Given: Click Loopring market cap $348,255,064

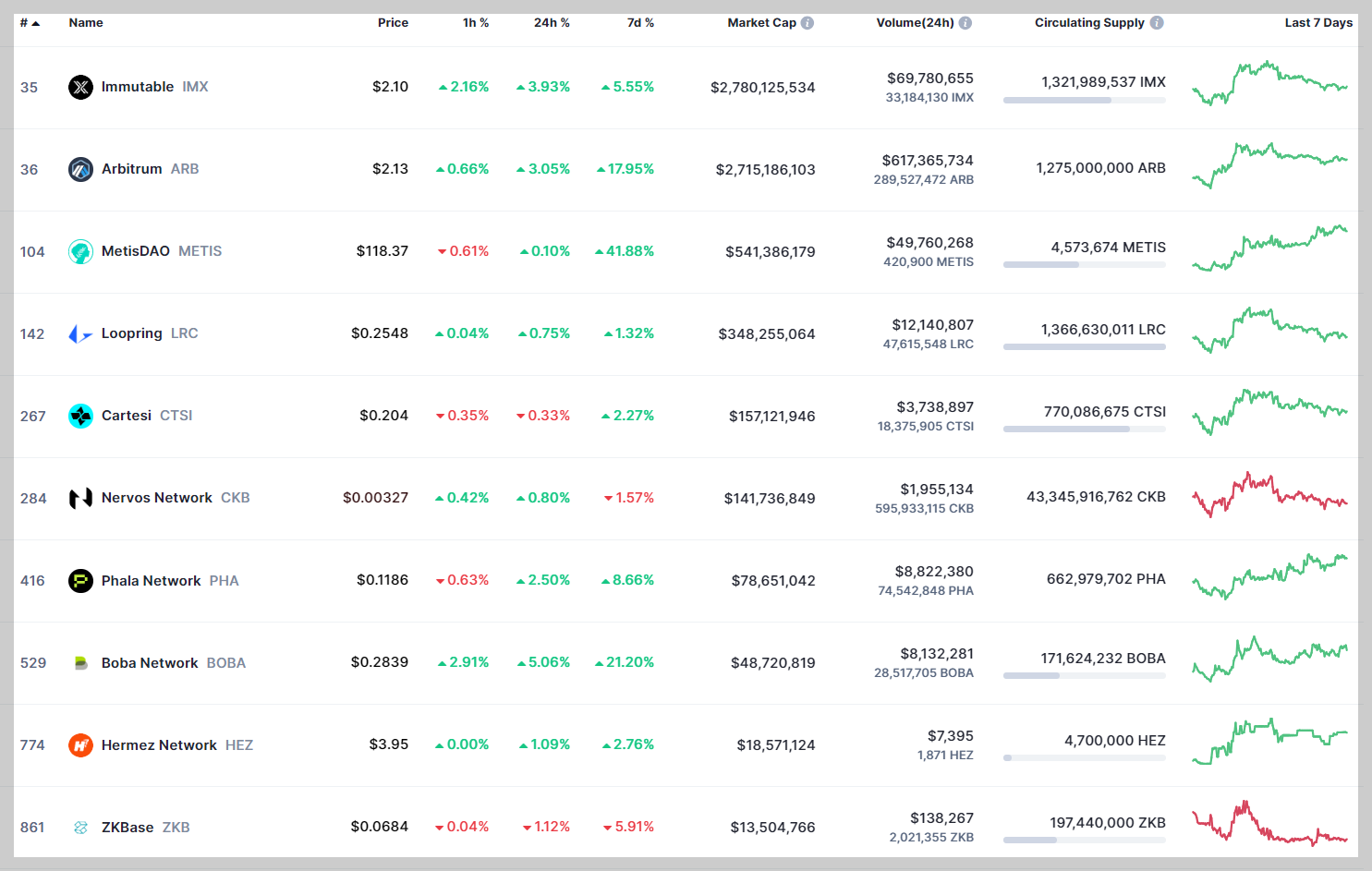Looking at the screenshot, I should pyautogui.click(x=767, y=334).
